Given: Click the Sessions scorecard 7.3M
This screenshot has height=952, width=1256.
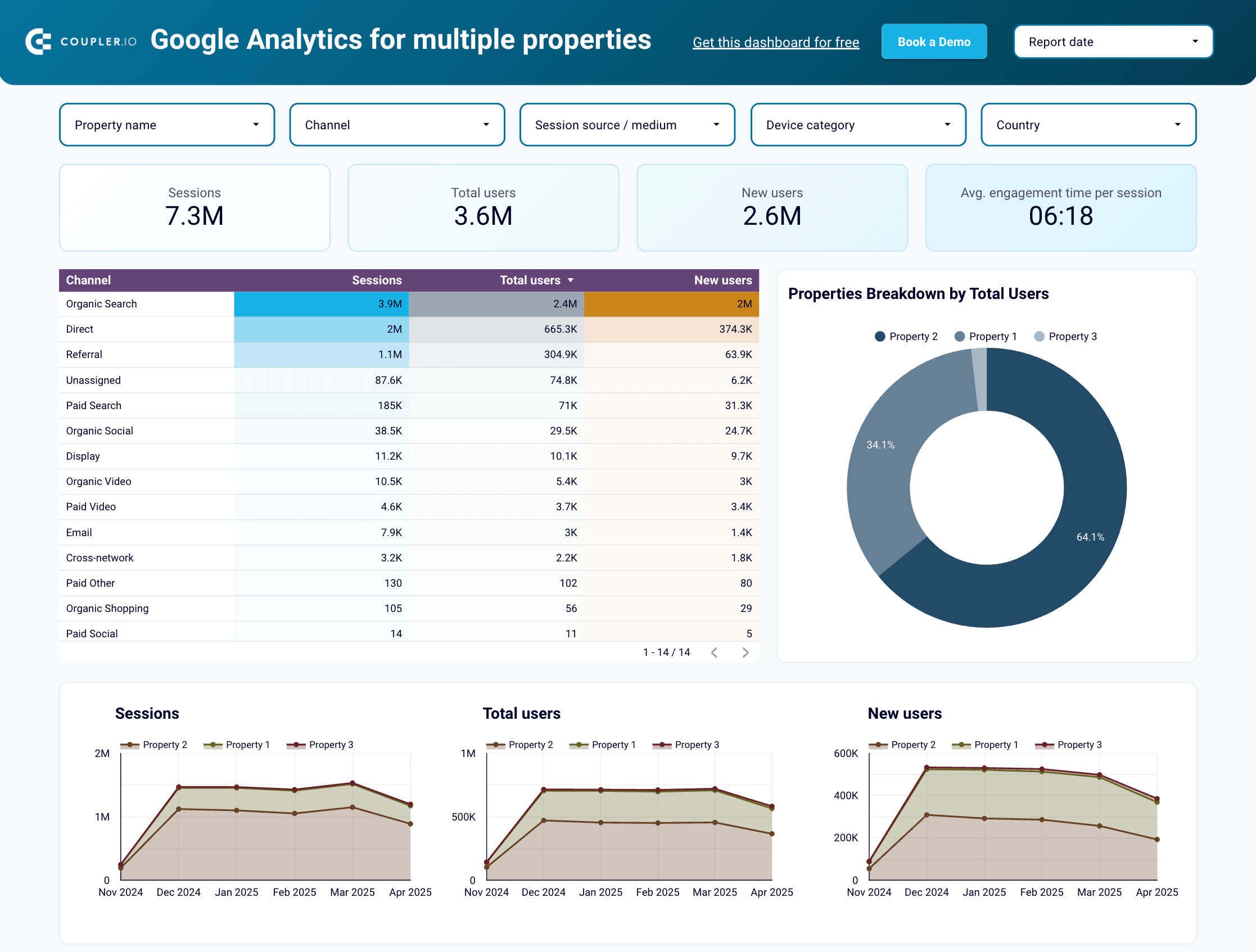Looking at the screenshot, I should pos(194,208).
